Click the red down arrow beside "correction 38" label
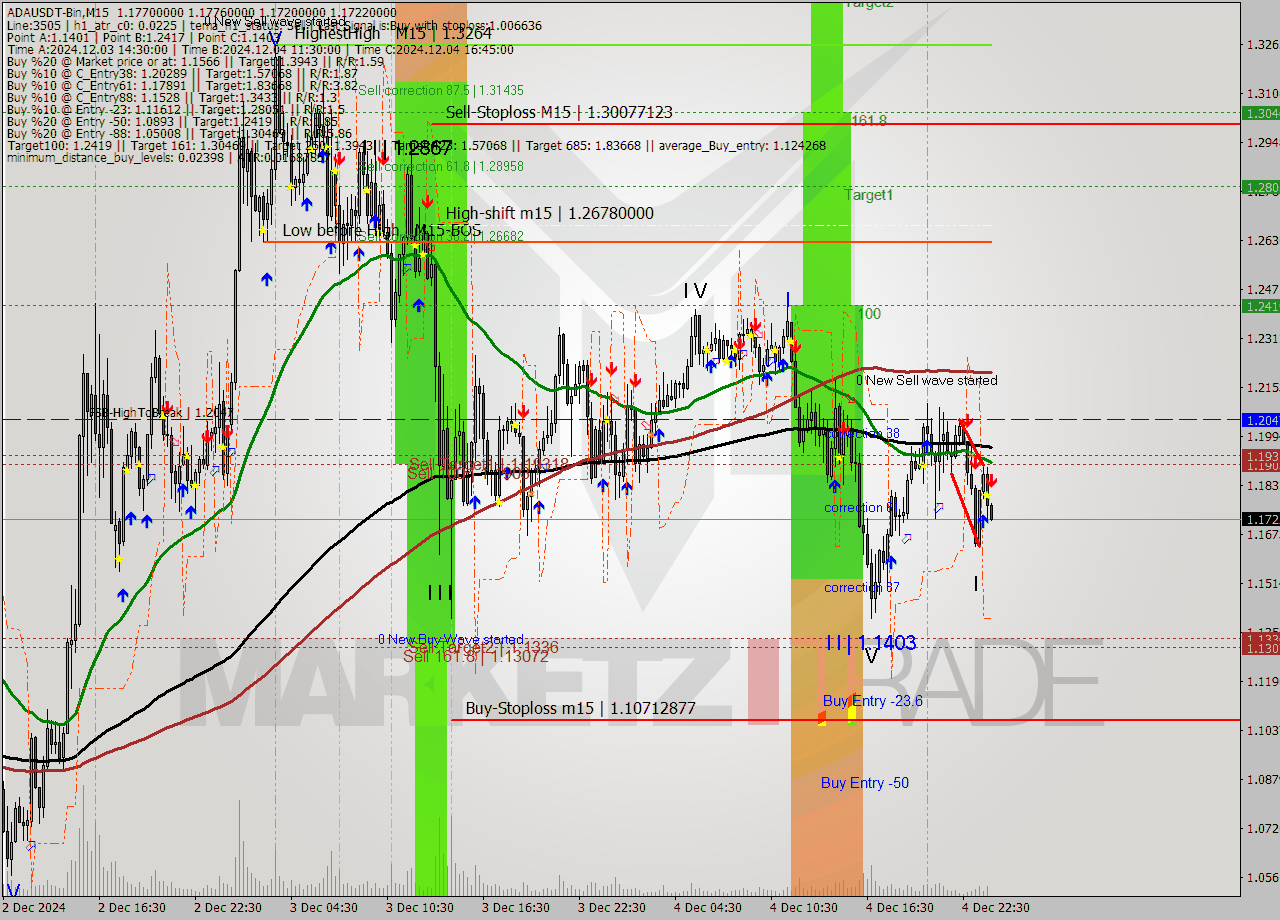 pyautogui.click(x=843, y=427)
